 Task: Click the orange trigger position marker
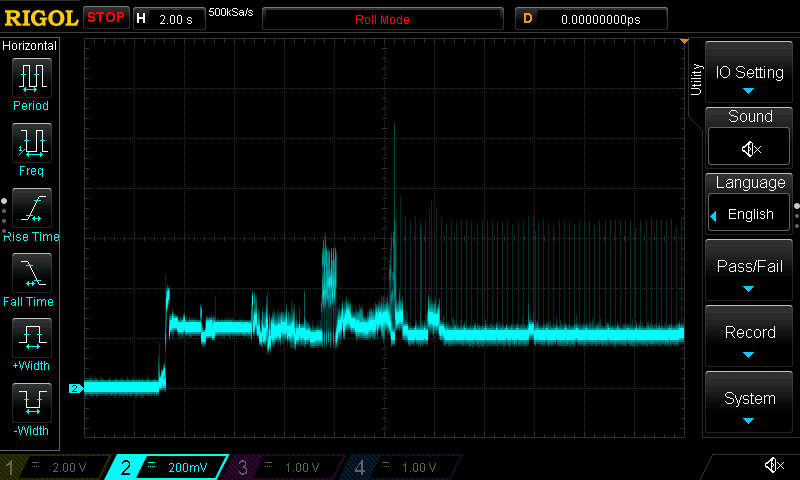point(684,42)
